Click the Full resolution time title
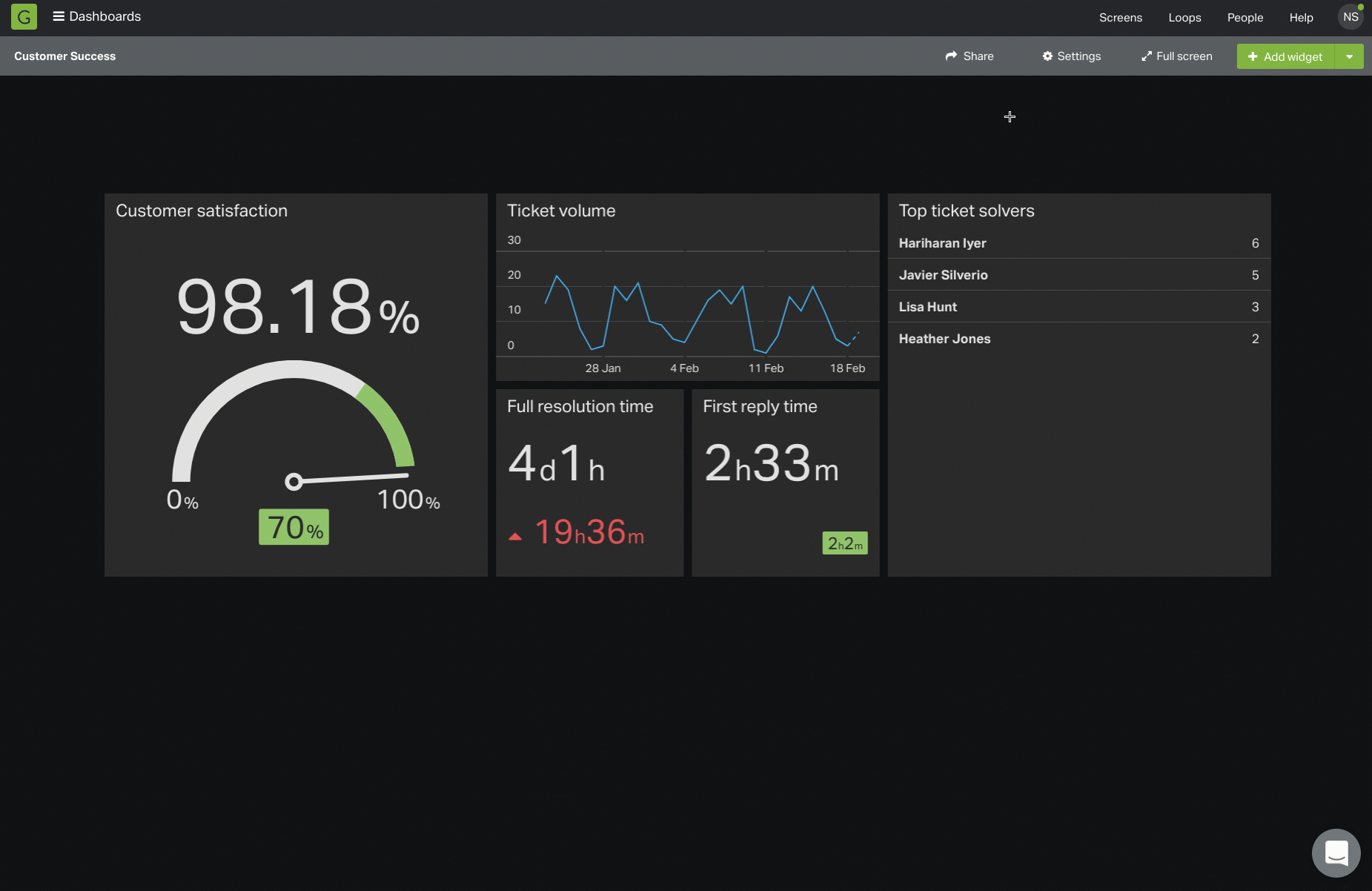This screenshot has height=891, width=1372. 580,406
